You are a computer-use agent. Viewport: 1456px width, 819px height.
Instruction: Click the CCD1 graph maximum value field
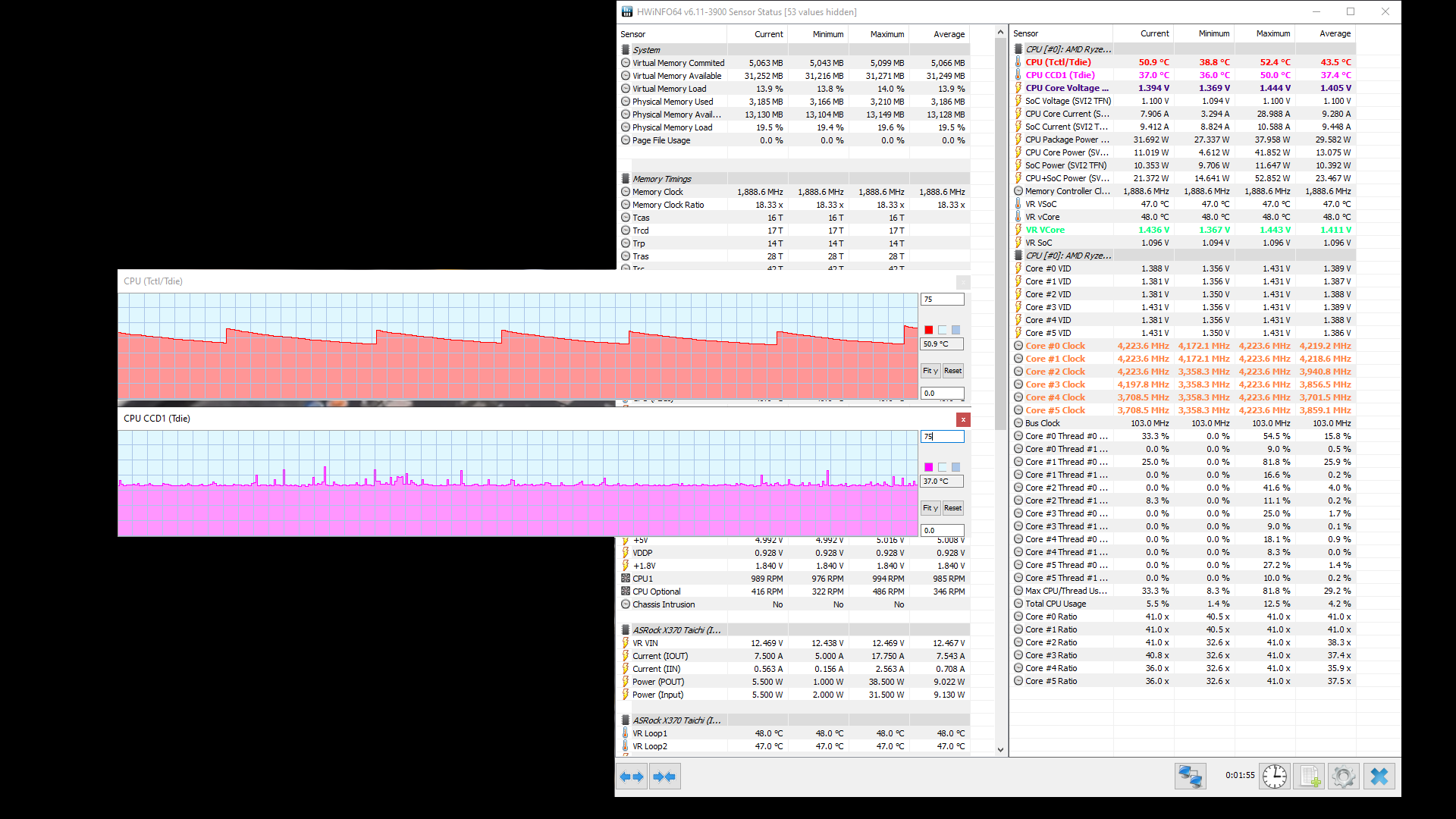942,437
